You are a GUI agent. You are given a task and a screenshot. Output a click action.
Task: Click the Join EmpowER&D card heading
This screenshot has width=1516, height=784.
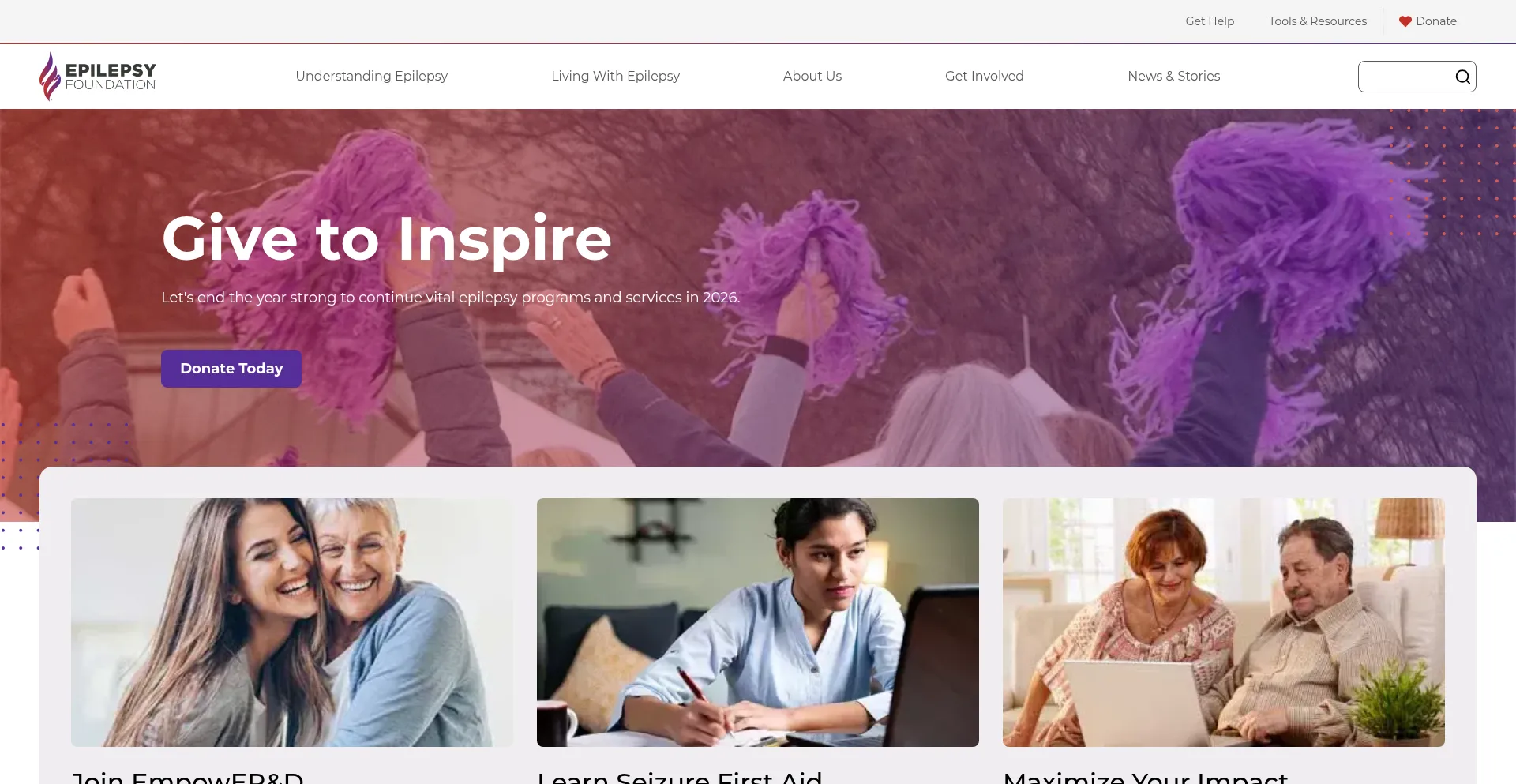point(188,777)
